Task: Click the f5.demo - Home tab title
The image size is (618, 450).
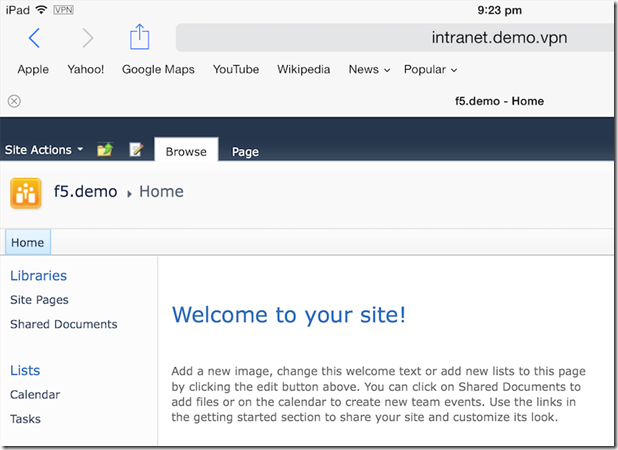Action: [x=499, y=101]
